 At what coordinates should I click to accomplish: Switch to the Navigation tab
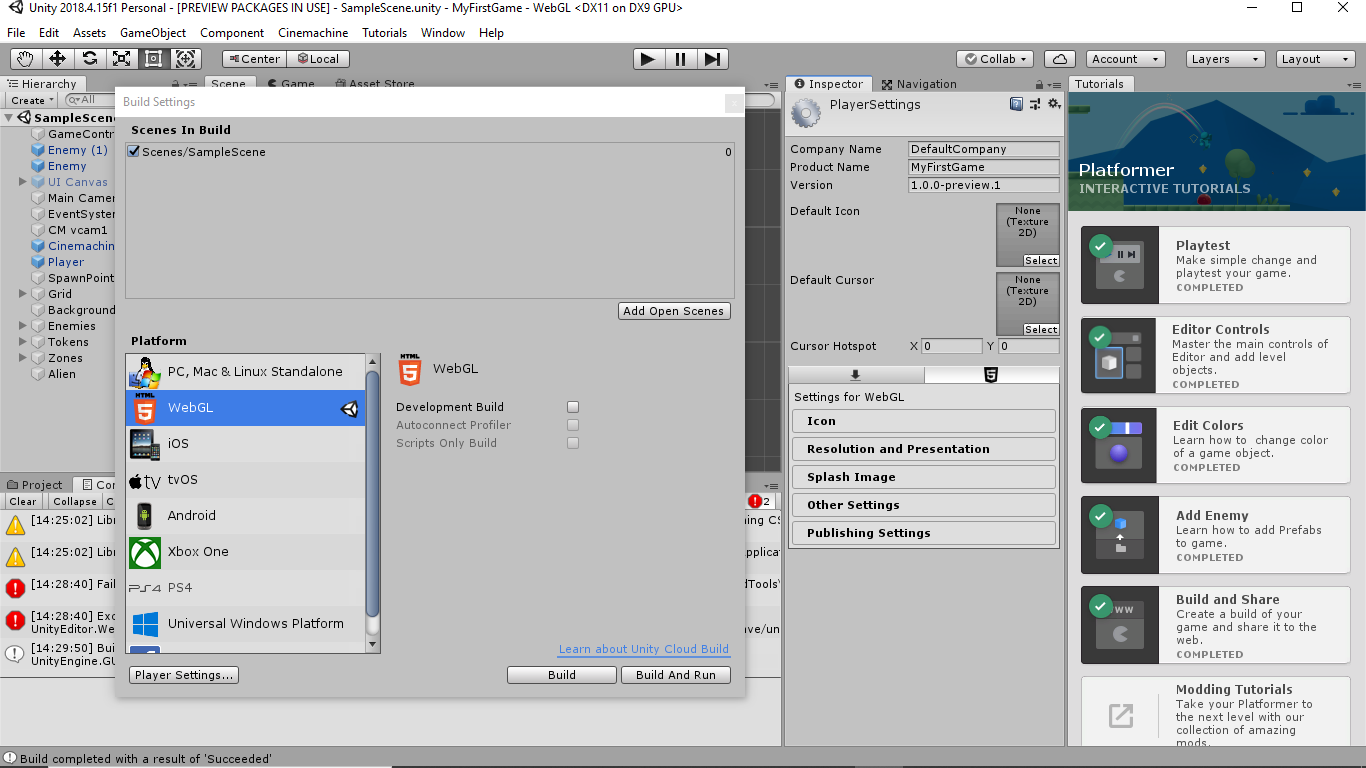[918, 84]
